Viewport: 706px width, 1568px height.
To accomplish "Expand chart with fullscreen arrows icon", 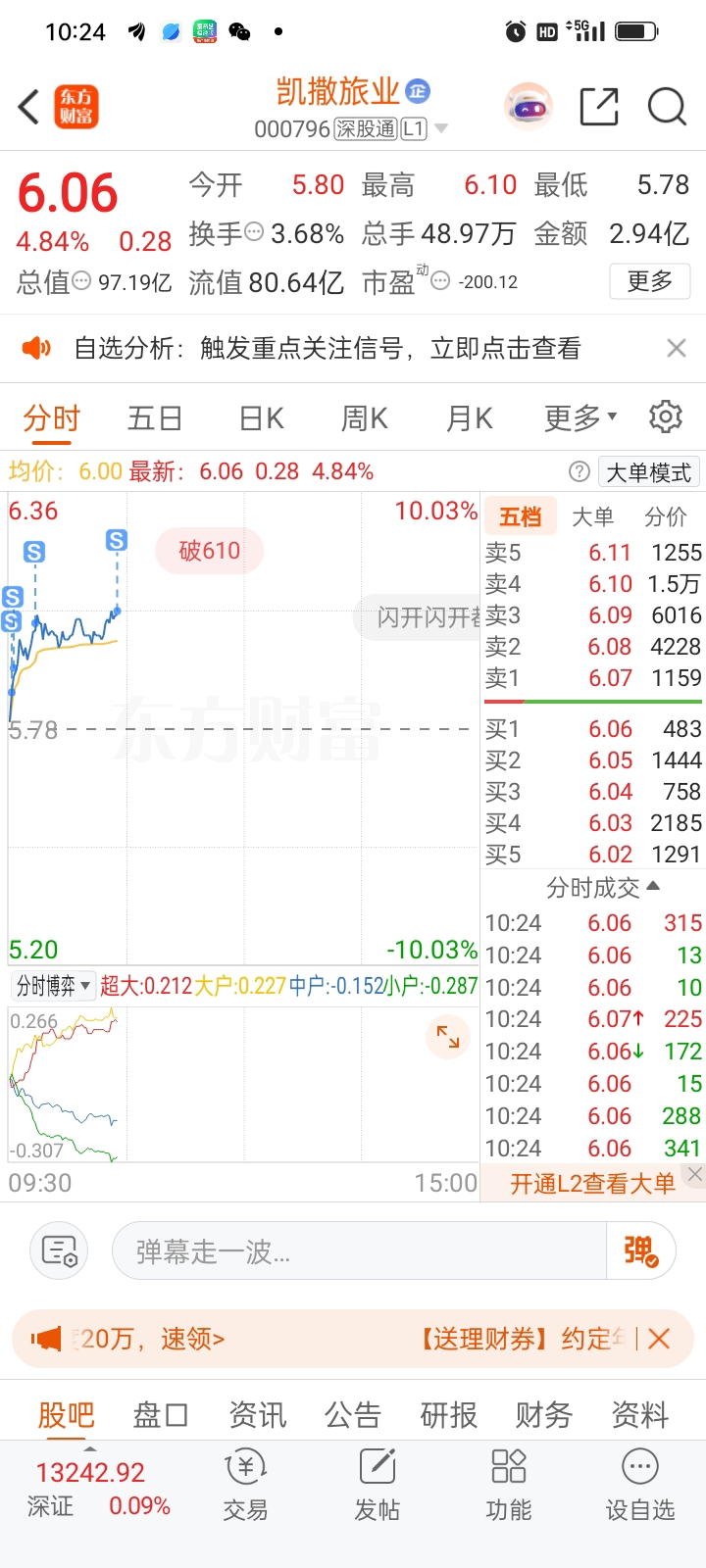I will (448, 1037).
